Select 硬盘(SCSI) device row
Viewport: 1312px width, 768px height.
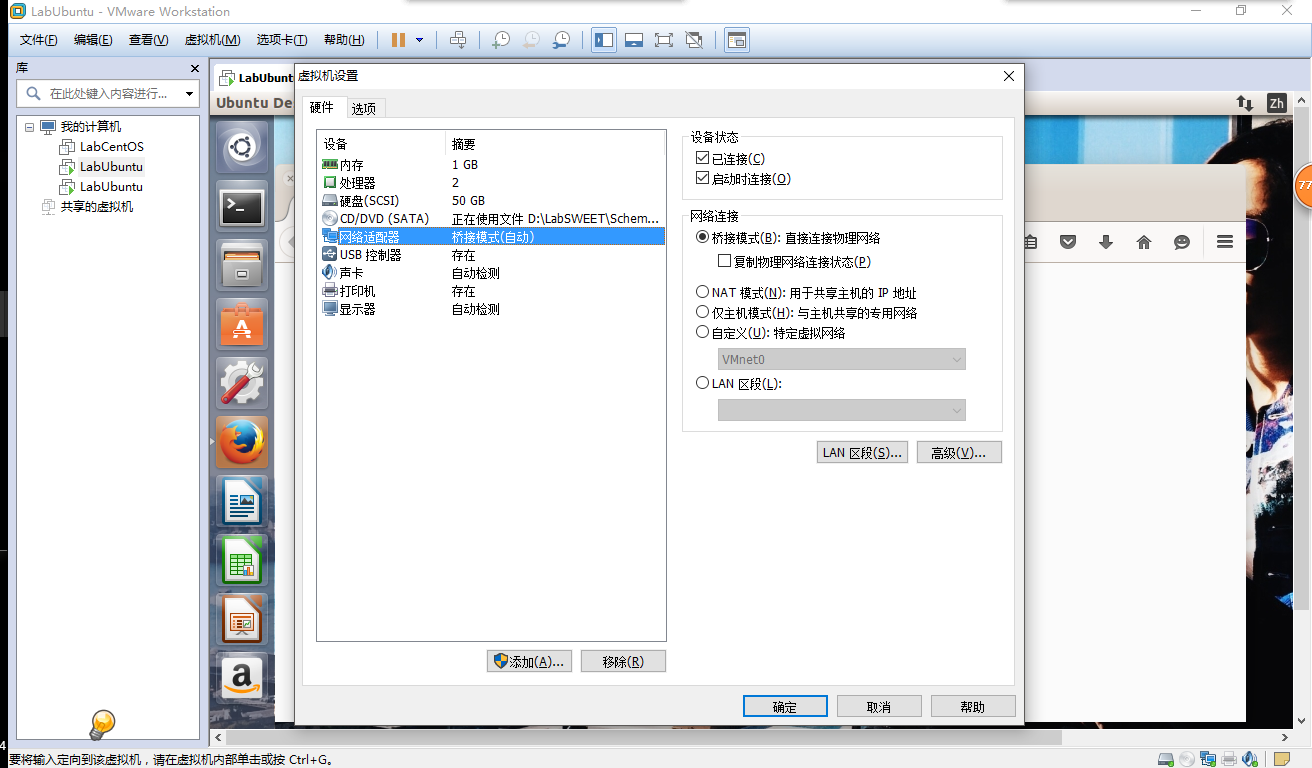pyautogui.click(x=491, y=201)
